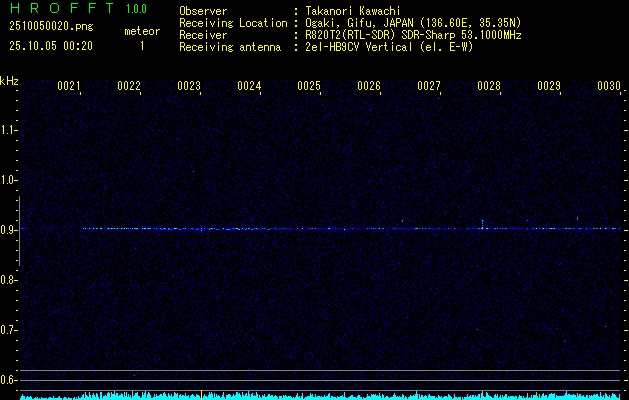Click time marker 0026
The height and width of the screenshot is (400, 629).
(x=369, y=86)
